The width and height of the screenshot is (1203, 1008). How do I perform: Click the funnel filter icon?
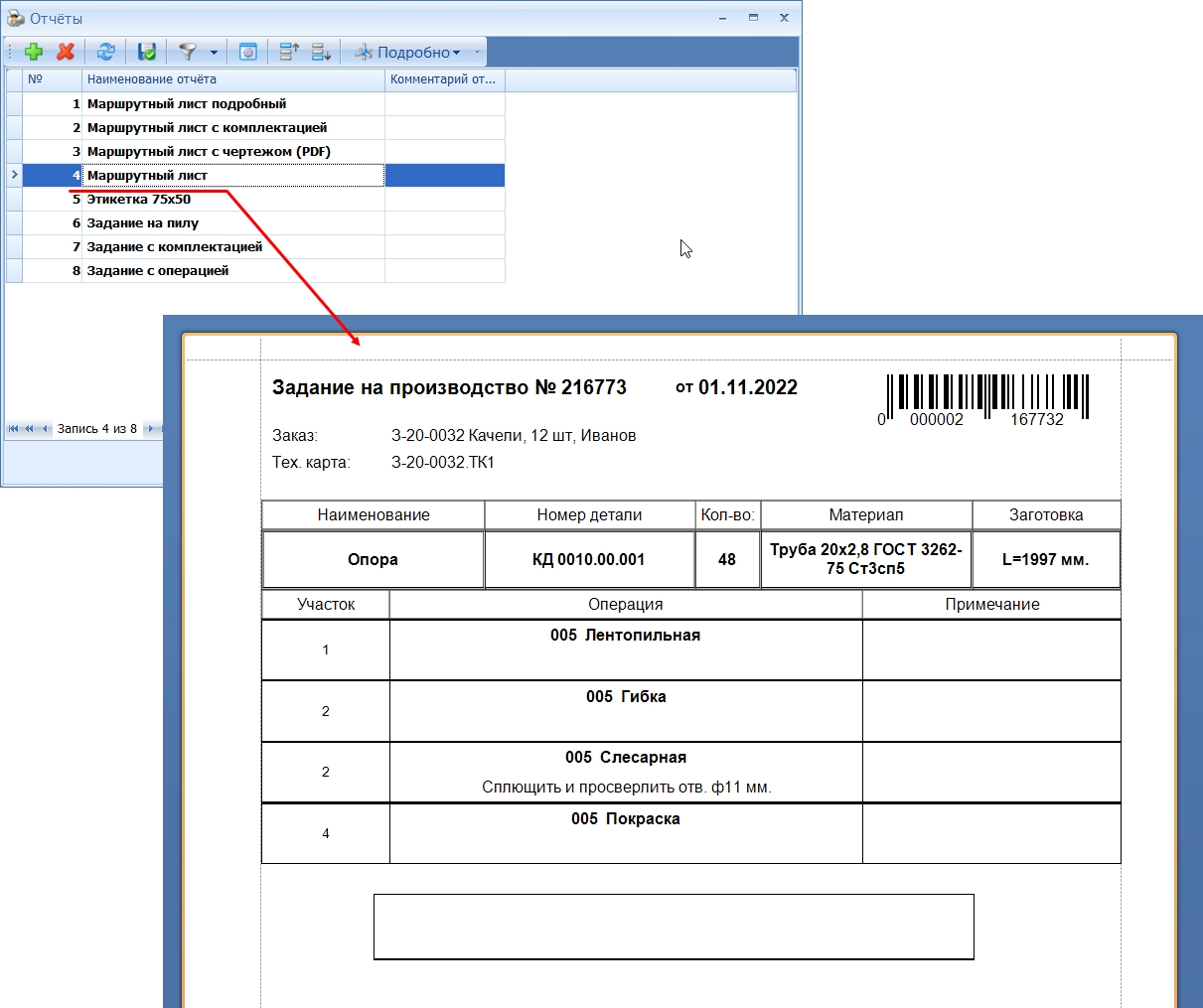coord(187,52)
